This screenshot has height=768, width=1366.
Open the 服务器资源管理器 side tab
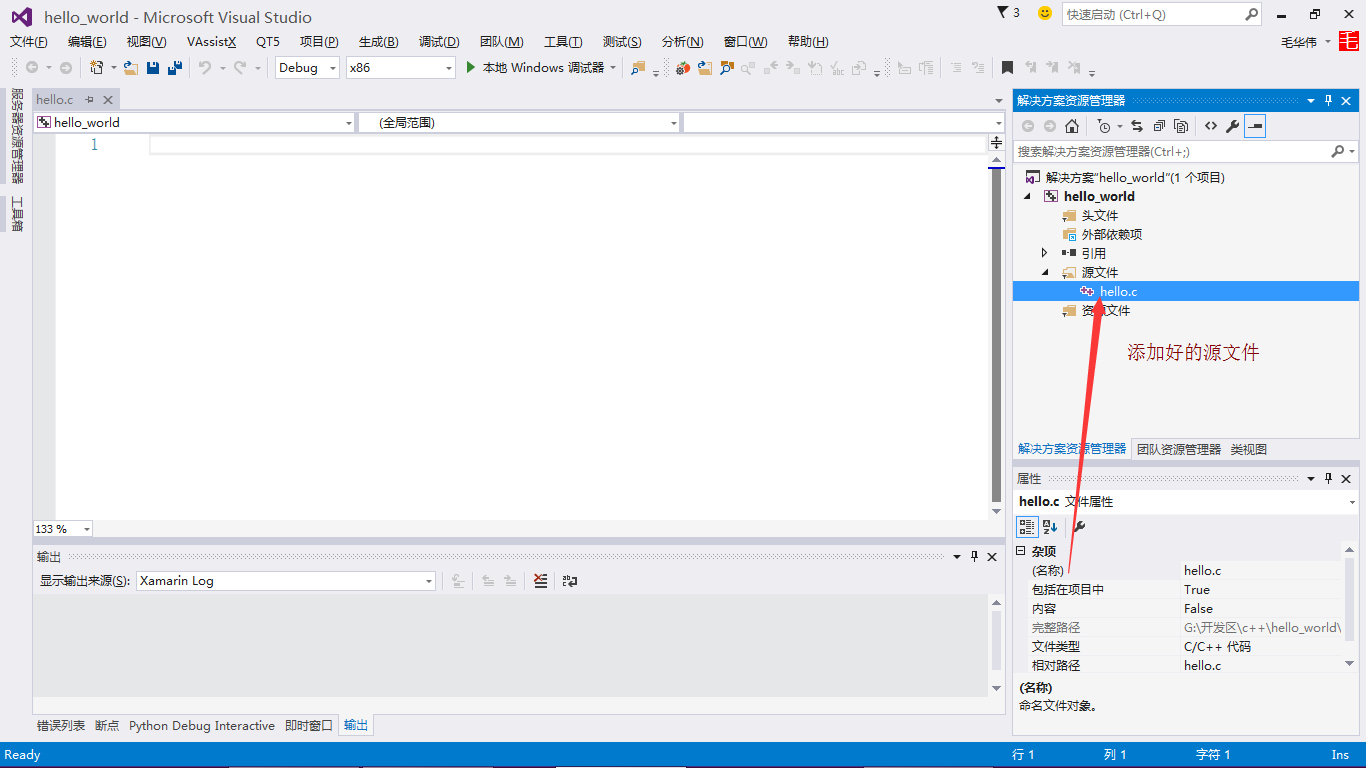(x=17, y=135)
